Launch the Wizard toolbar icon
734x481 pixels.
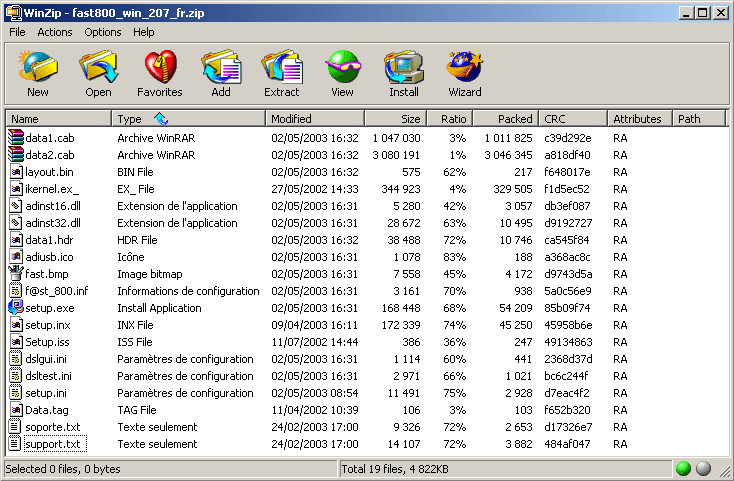[465, 67]
